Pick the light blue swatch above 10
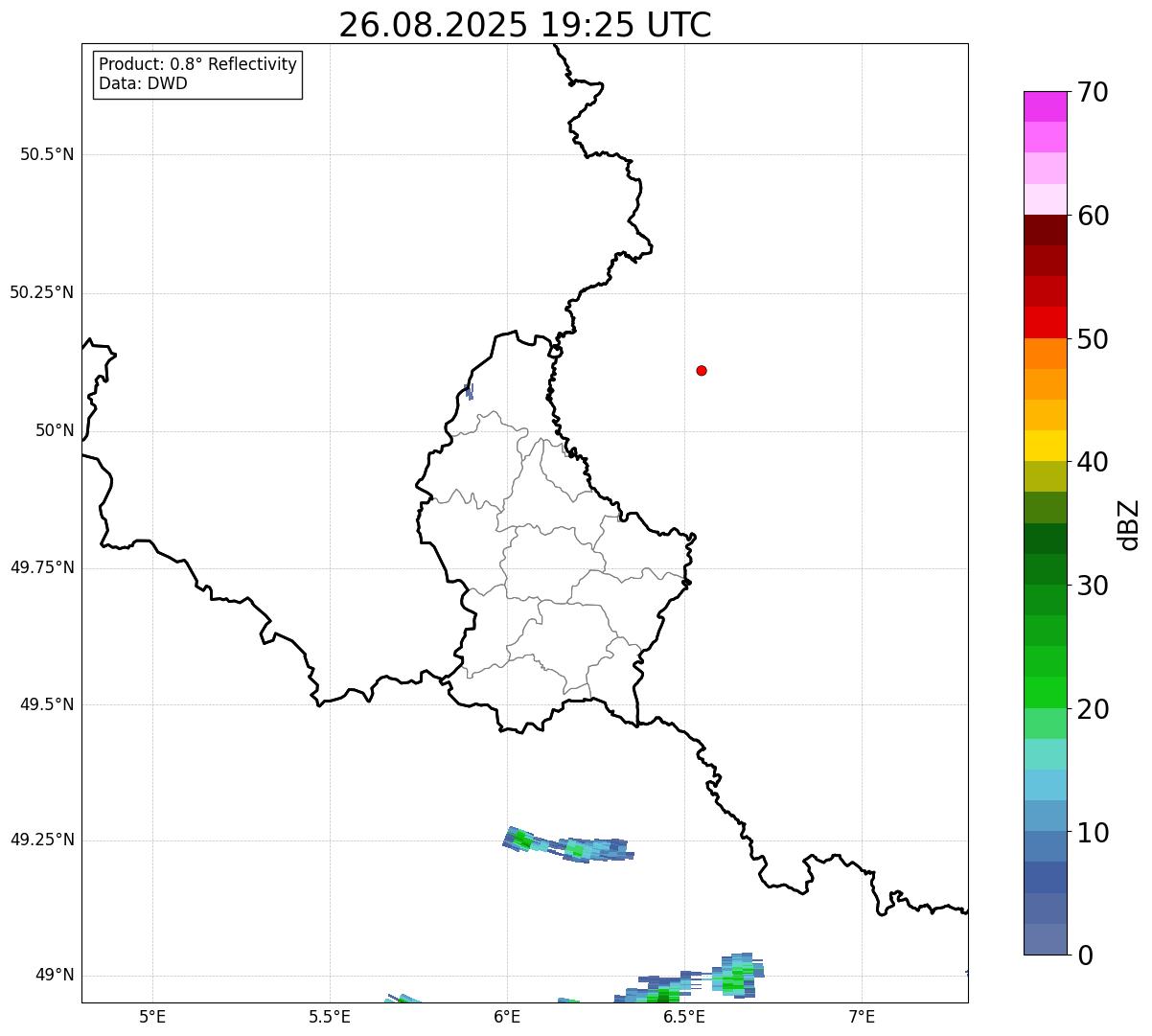The image size is (1152, 1036). [x=1045, y=816]
